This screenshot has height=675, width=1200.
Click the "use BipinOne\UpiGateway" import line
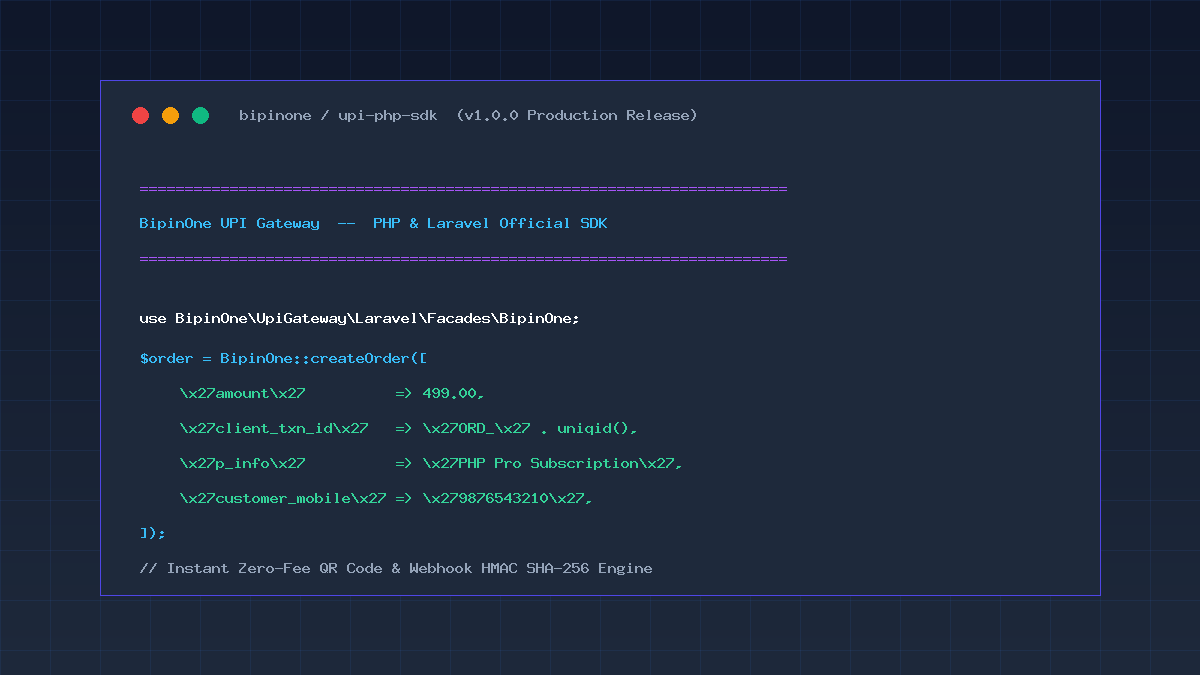[359, 319]
